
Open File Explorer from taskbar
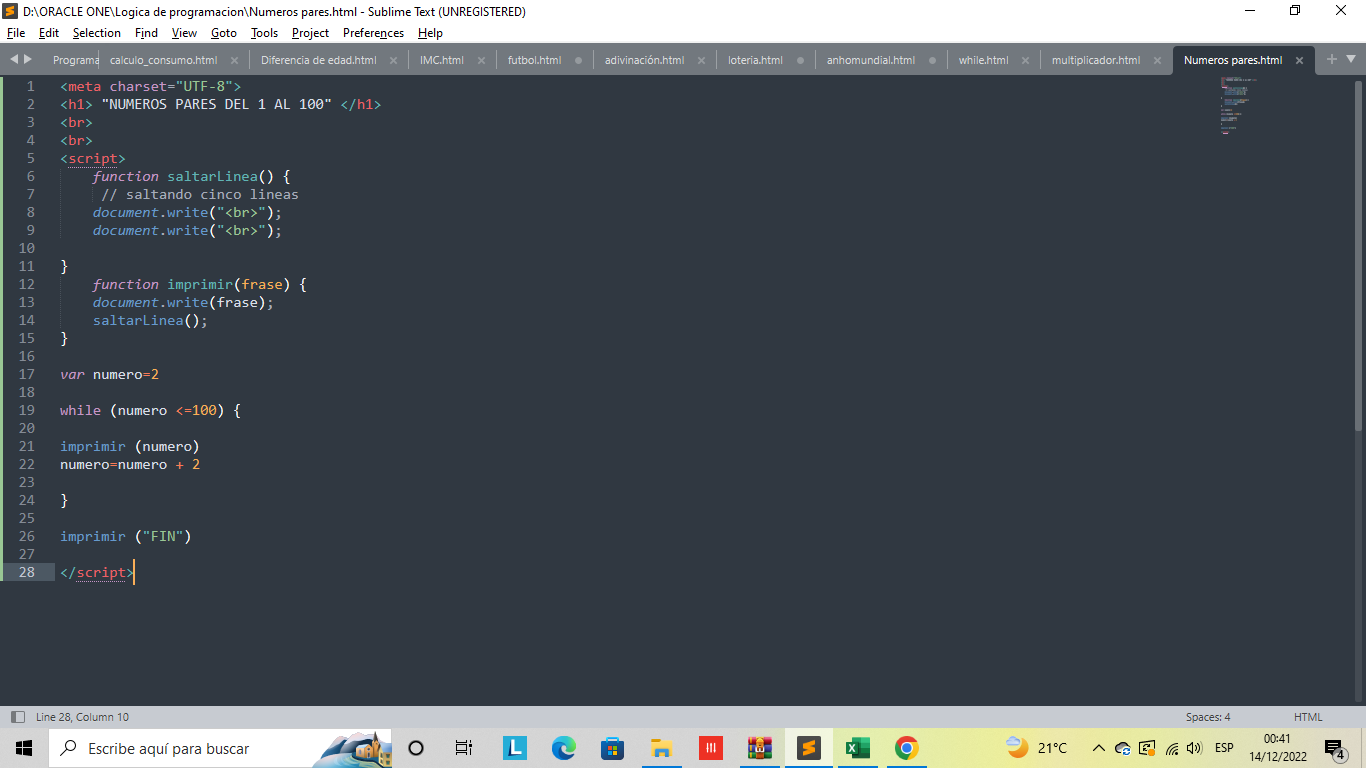[x=661, y=748]
